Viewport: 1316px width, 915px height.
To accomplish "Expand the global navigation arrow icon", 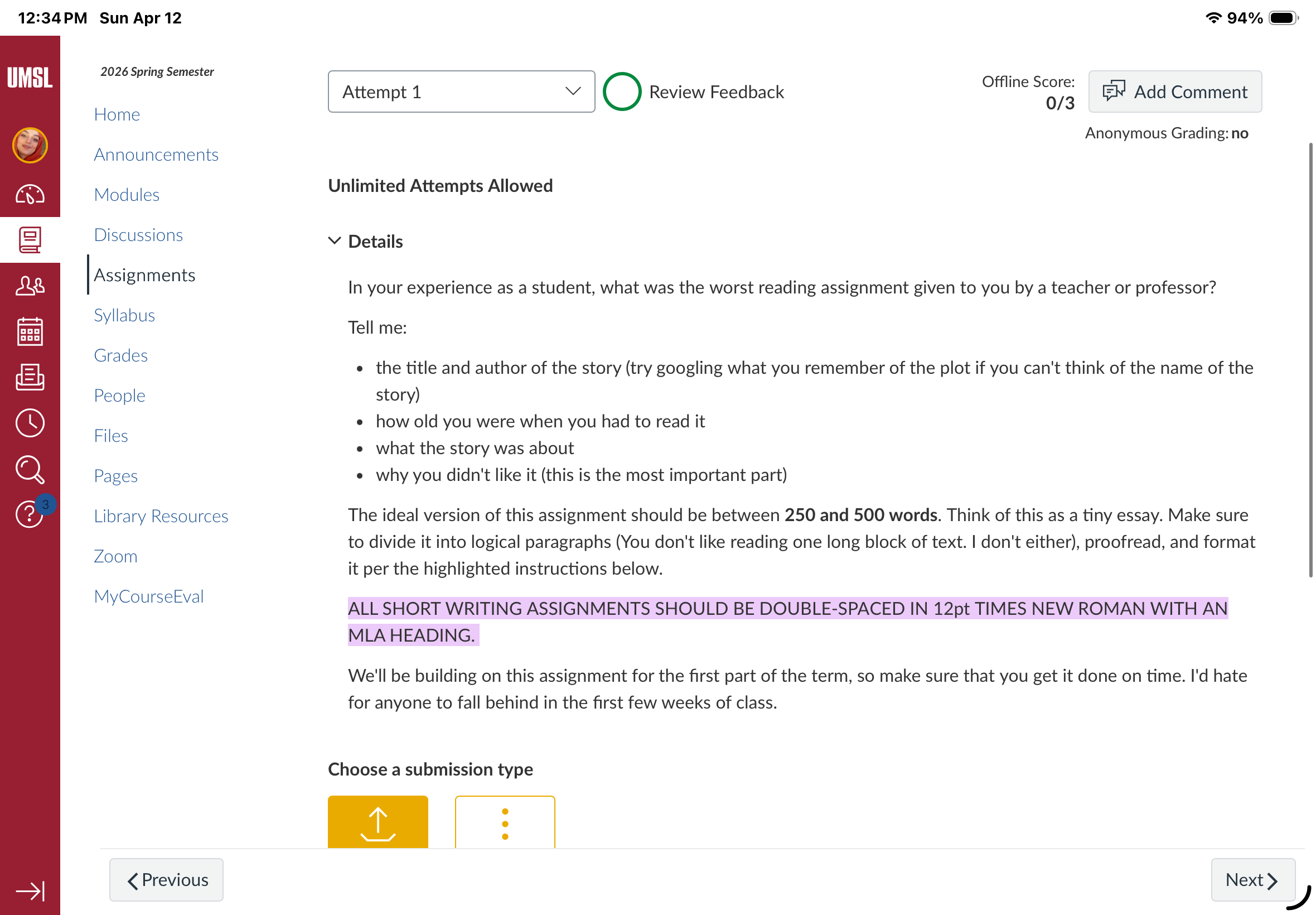I will click(30, 891).
